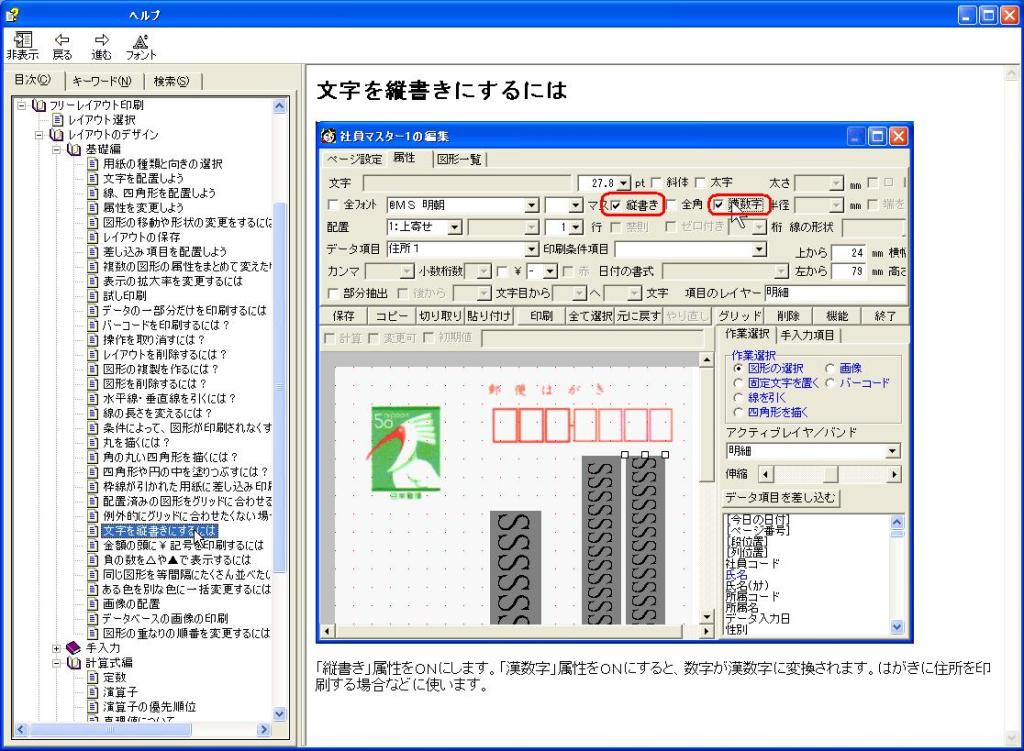Click the book icon beside 手入力
The image size is (1024, 751).
[x=74, y=648]
